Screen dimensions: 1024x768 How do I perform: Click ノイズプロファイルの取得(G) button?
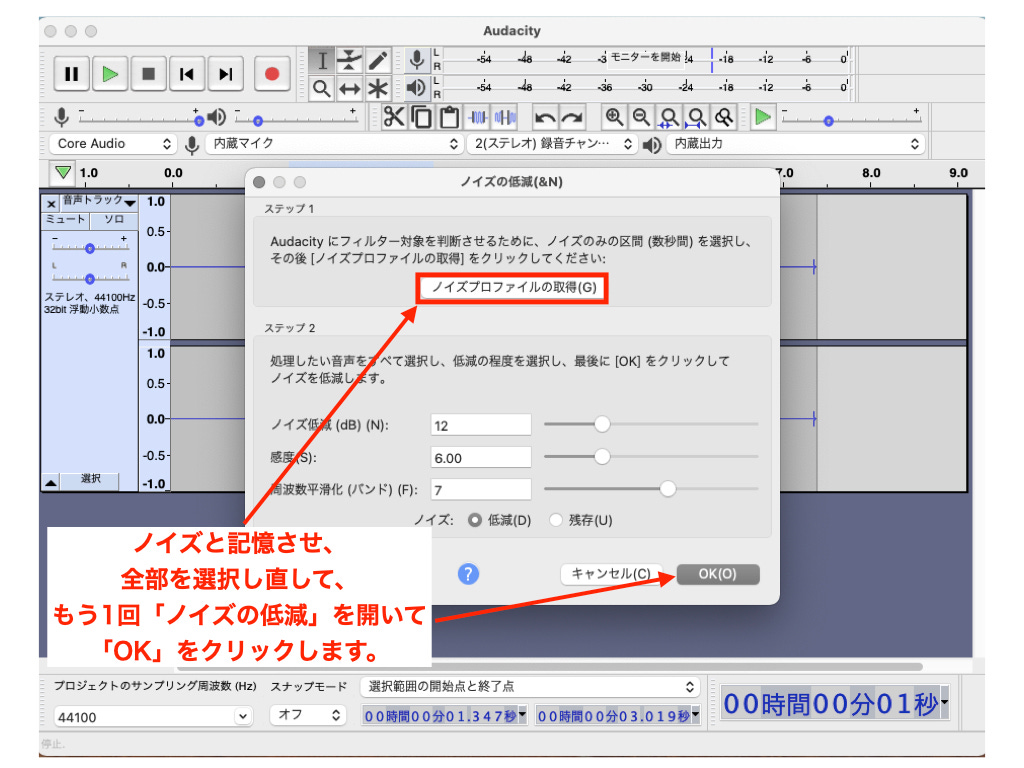click(513, 287)
